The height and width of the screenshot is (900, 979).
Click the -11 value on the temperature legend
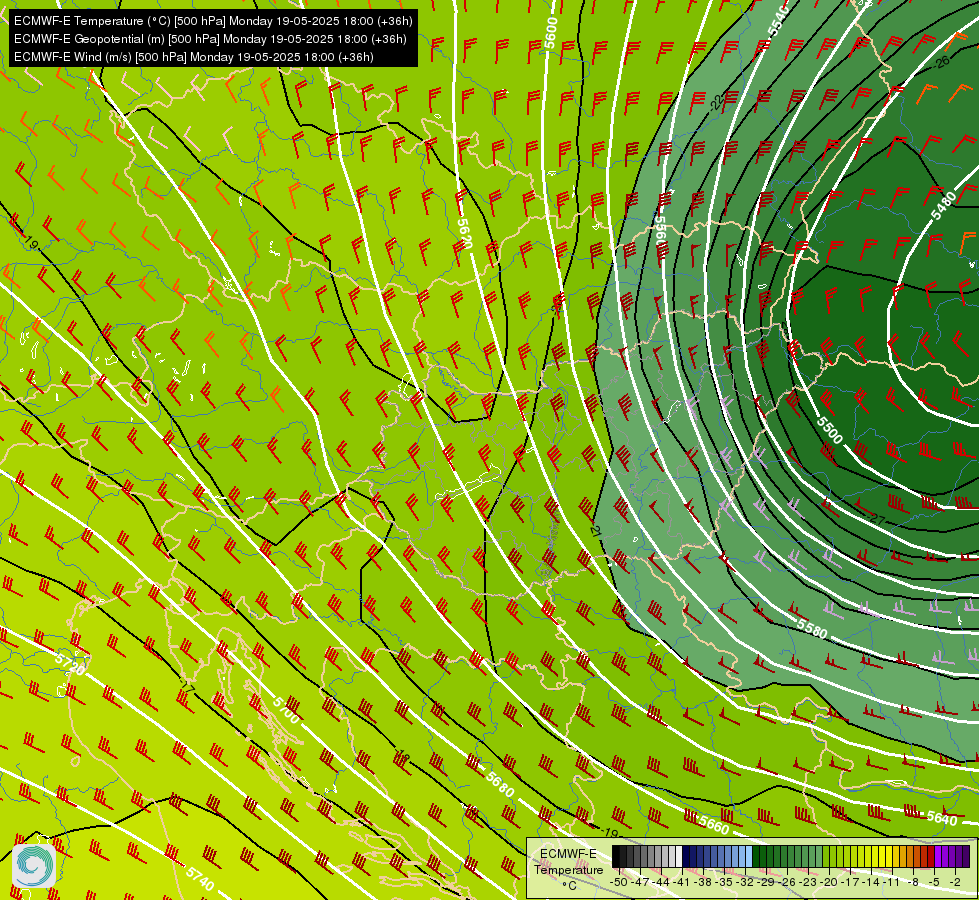892,882
